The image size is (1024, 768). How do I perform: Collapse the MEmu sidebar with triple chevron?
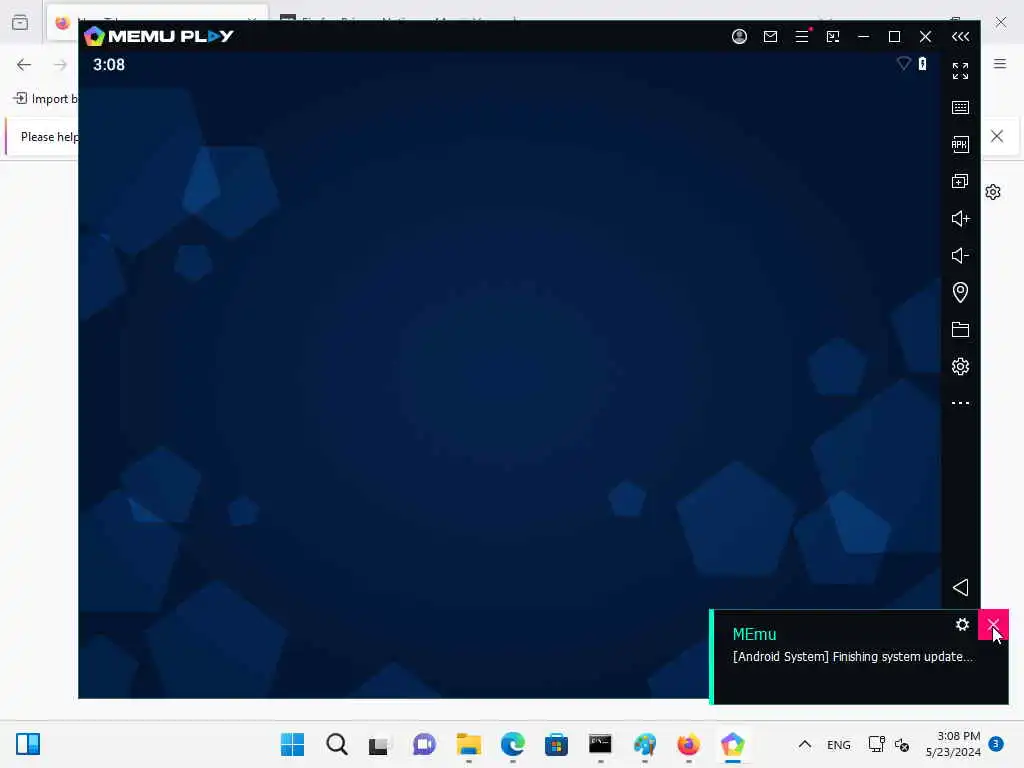point(960,37)
